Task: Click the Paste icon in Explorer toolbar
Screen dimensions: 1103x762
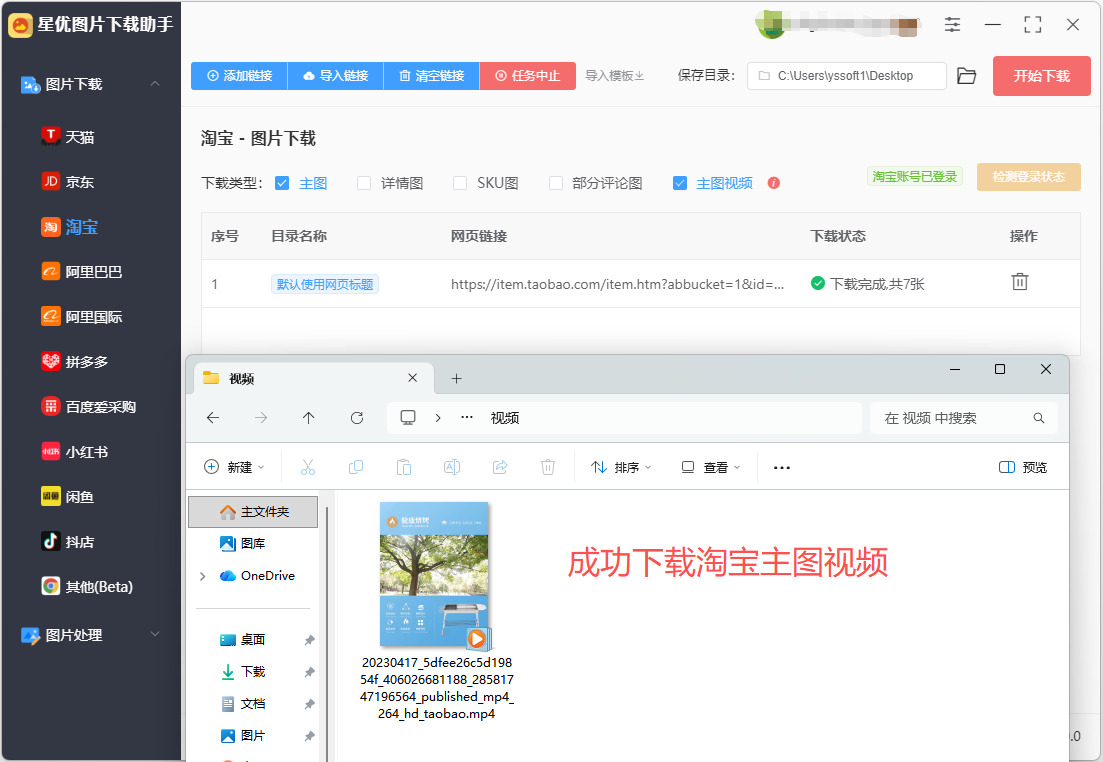Action: 404,467
